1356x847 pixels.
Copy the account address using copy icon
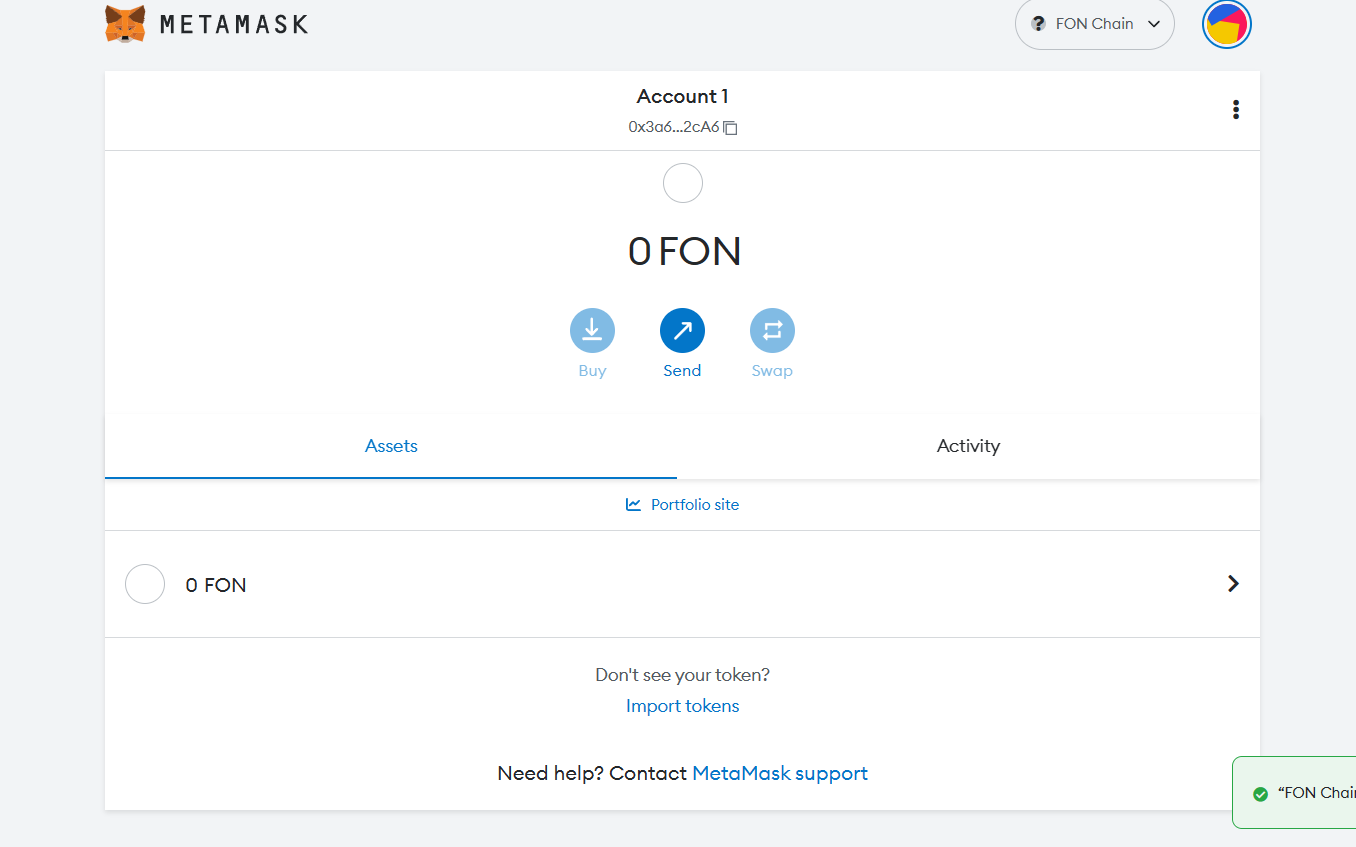tap(731, 128)
